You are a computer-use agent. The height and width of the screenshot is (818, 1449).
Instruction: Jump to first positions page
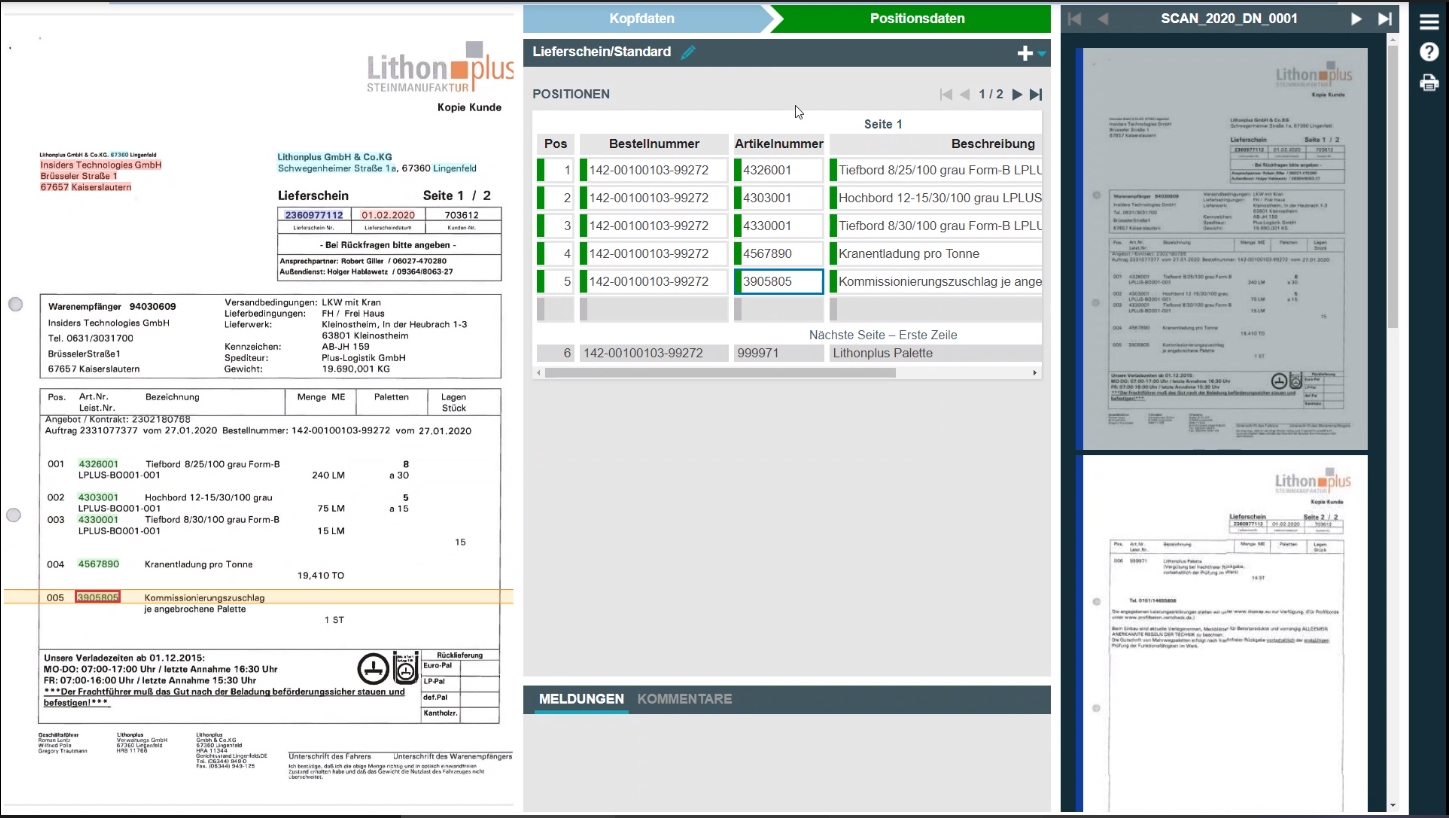946,94
